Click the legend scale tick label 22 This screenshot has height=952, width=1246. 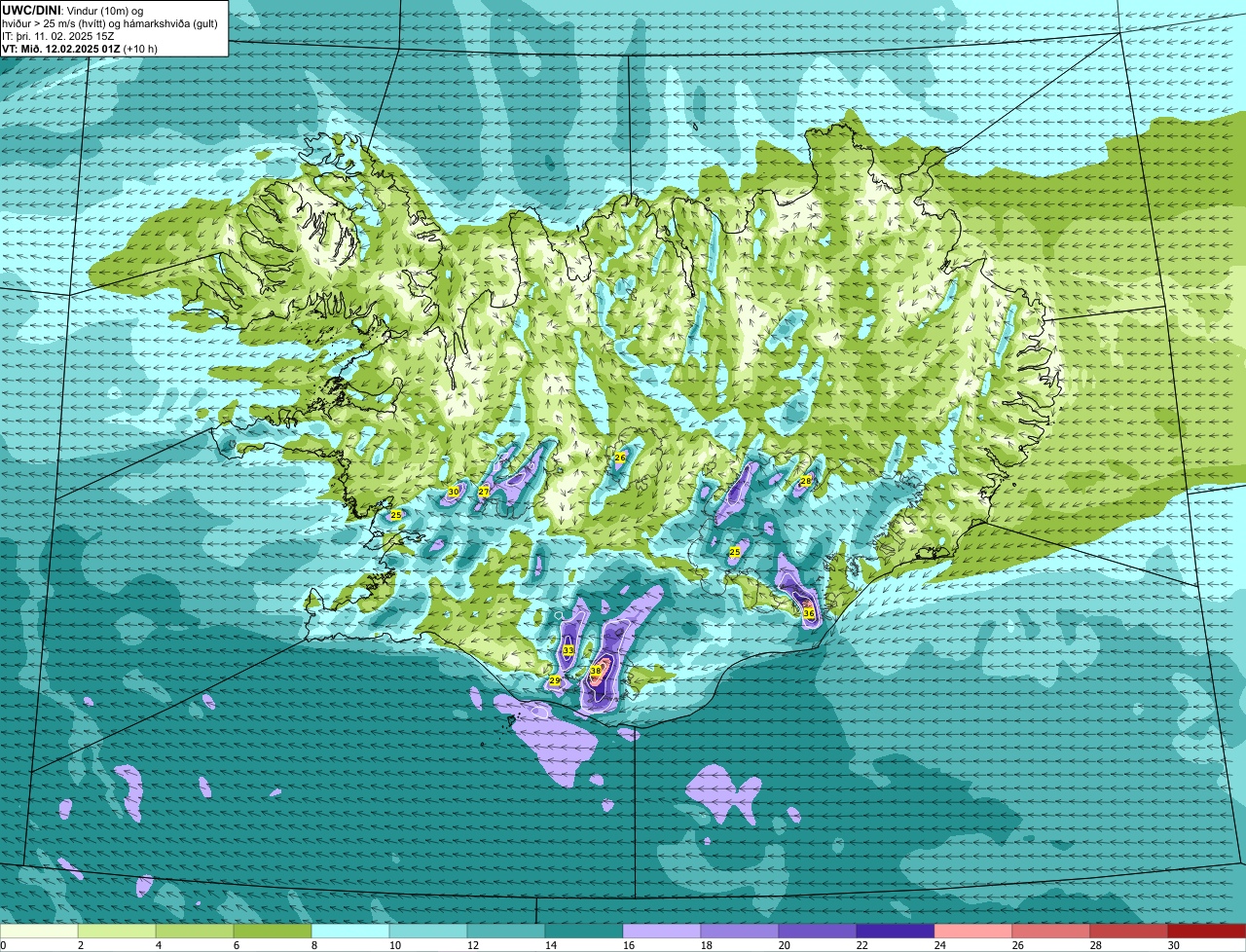[862, 945]
